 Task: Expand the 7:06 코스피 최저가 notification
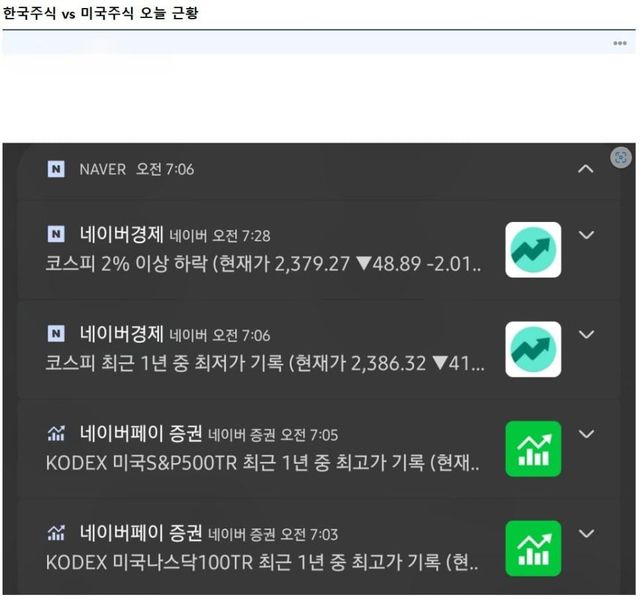[587, 334]
